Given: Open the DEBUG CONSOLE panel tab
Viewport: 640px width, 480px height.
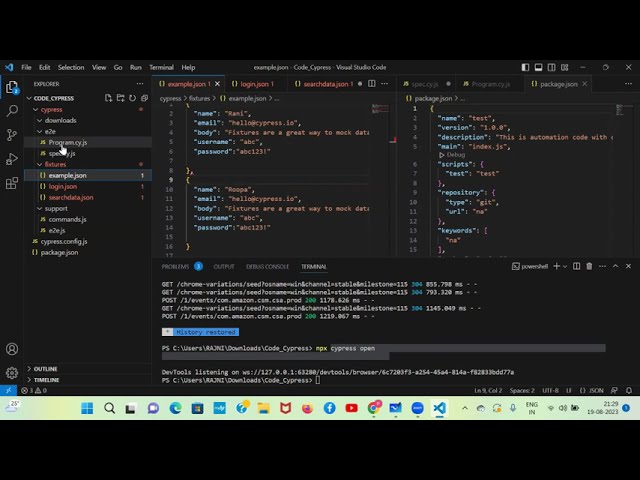Looking at the screenshot, I should [267, 267].
